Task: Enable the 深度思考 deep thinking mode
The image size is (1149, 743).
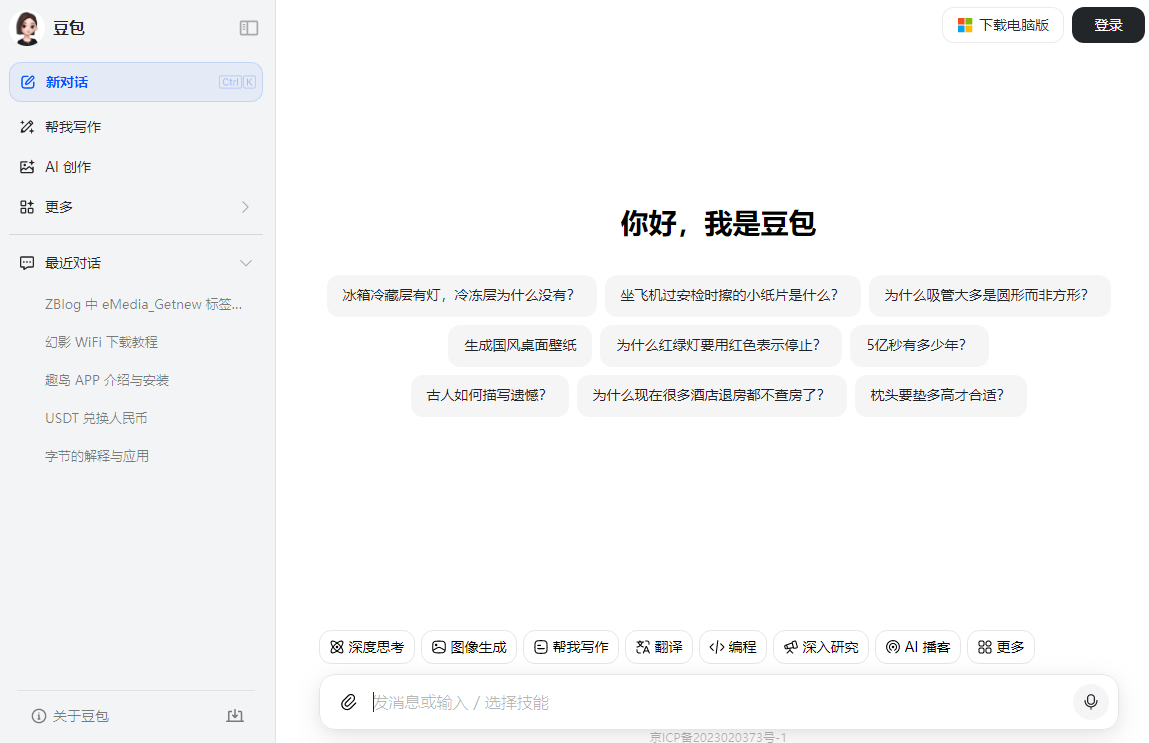Action: coord(367,647)
